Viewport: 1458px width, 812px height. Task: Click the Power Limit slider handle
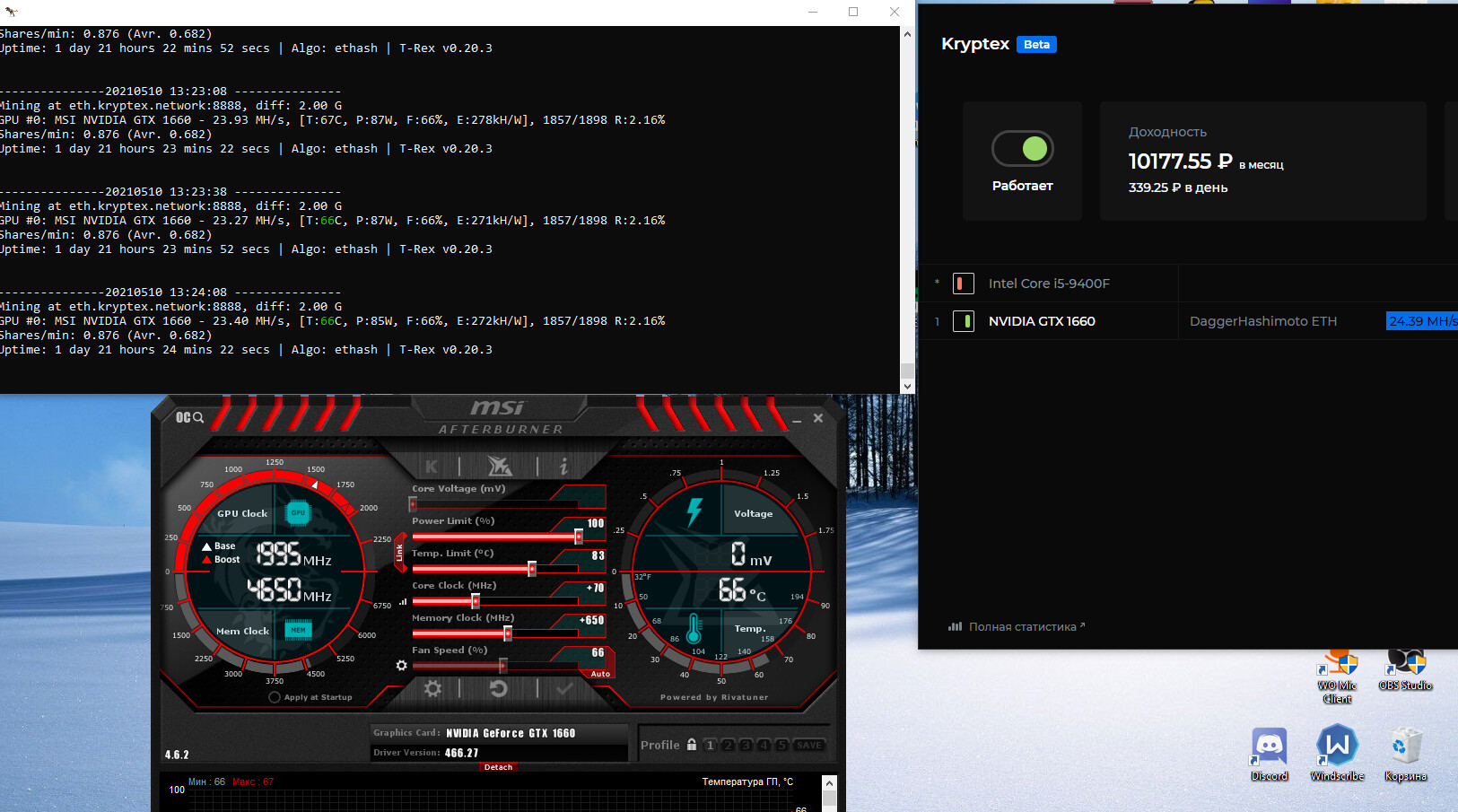tap(579, 537)
